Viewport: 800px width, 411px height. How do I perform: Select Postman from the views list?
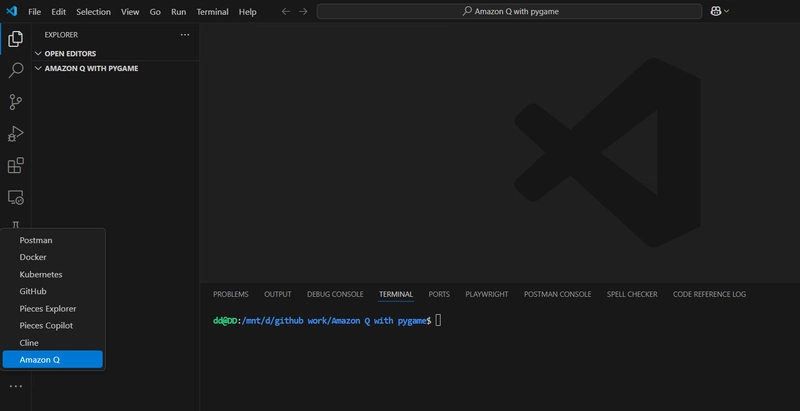coord(53,240)
